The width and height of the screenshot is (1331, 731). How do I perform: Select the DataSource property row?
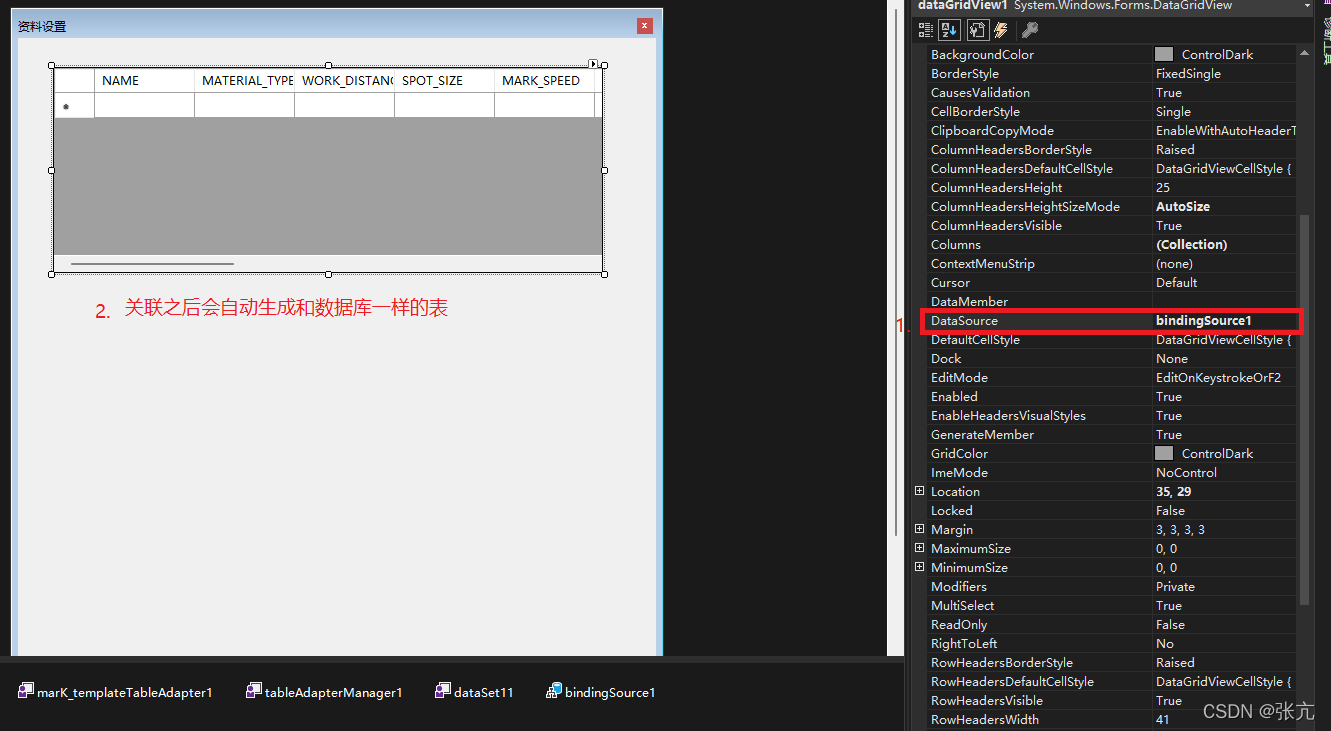1040,321
